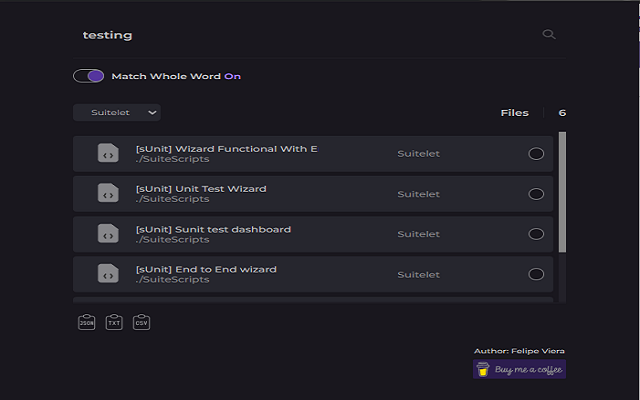Click file icon of Wizard Functional With E
Image resolution: width=640 pixels, height=400 pixels.
[x=108, y=153]
